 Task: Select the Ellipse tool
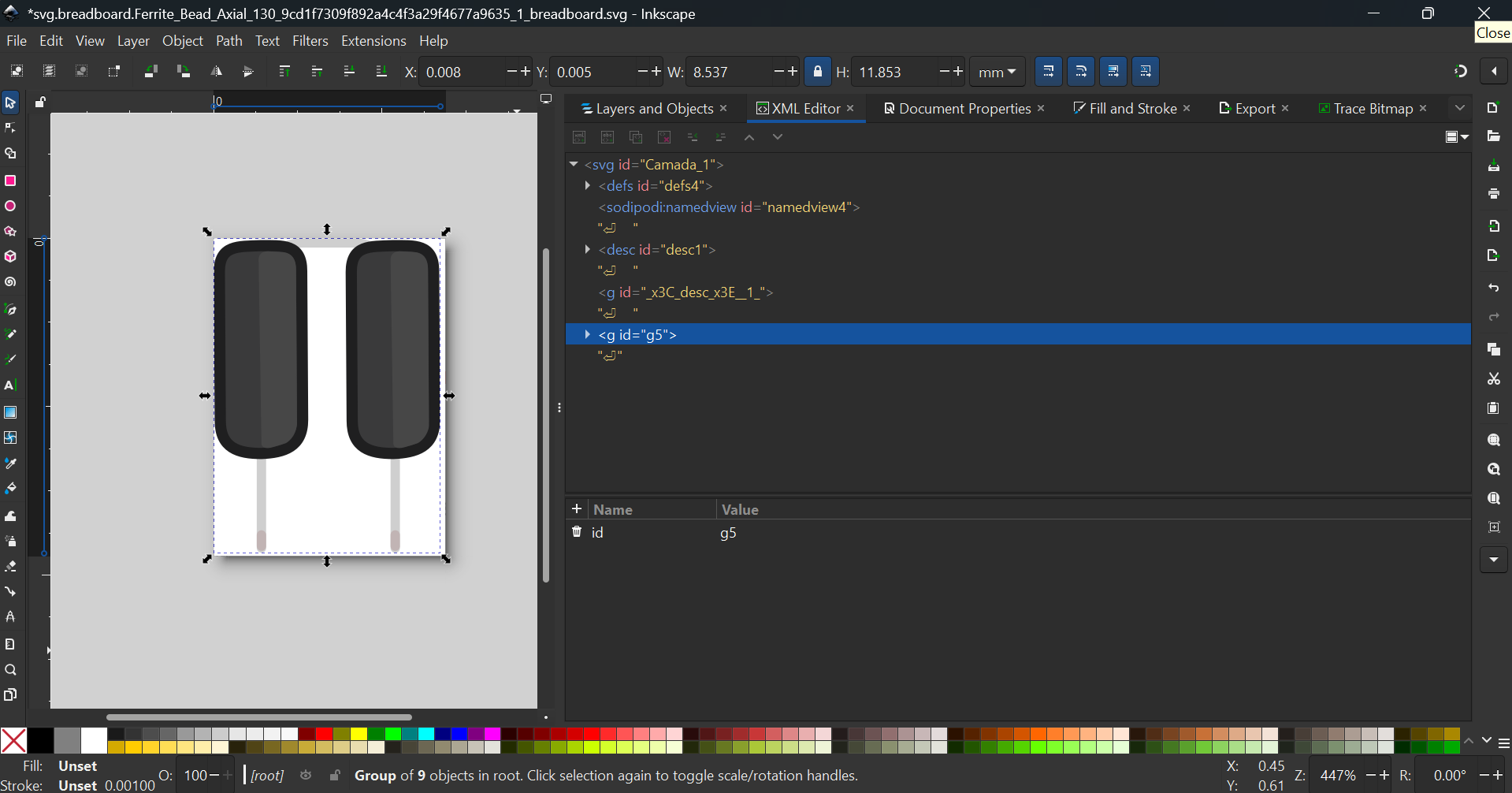[11, 207]
